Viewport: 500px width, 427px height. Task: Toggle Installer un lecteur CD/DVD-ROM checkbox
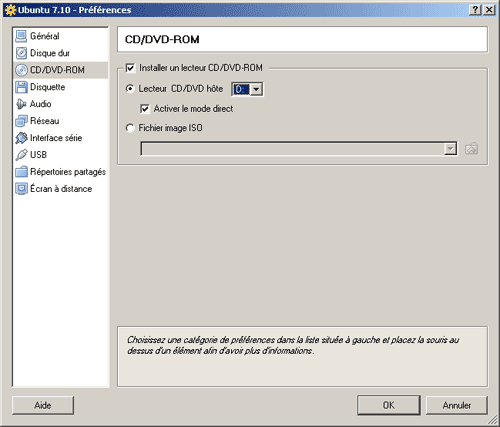pyautogui.click(x=130, y=68)
